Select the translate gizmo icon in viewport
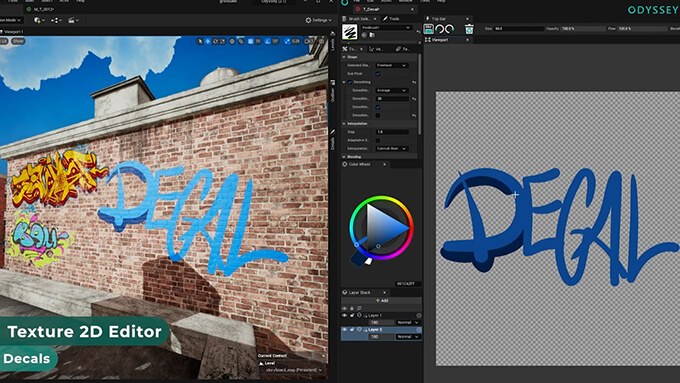680x383 pixels. pyautogui.click(x=208, y=41)
